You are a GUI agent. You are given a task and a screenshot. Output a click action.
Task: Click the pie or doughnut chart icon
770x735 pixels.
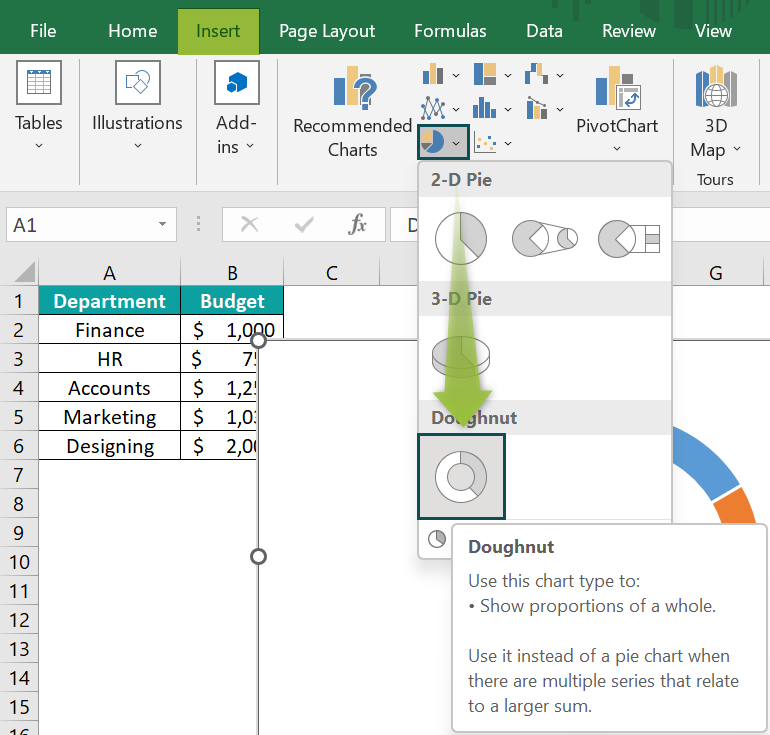click(433, 142)
